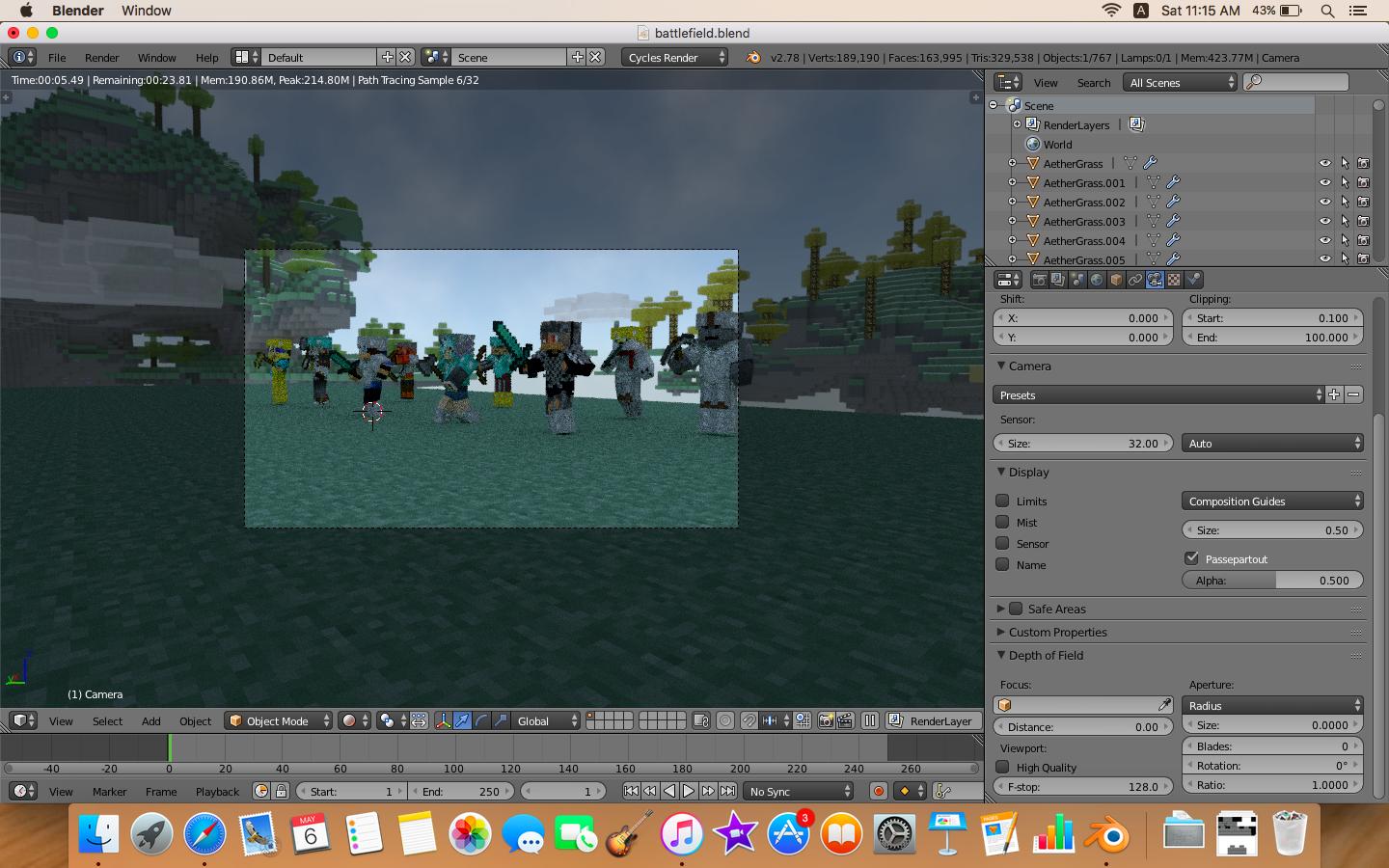Open the World properties tab globe icon

click(1097, 280)
